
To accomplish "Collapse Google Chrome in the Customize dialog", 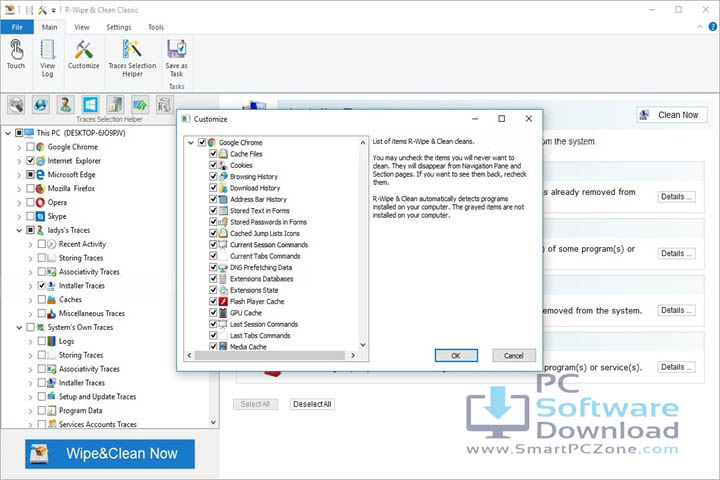I will (191, 143).
